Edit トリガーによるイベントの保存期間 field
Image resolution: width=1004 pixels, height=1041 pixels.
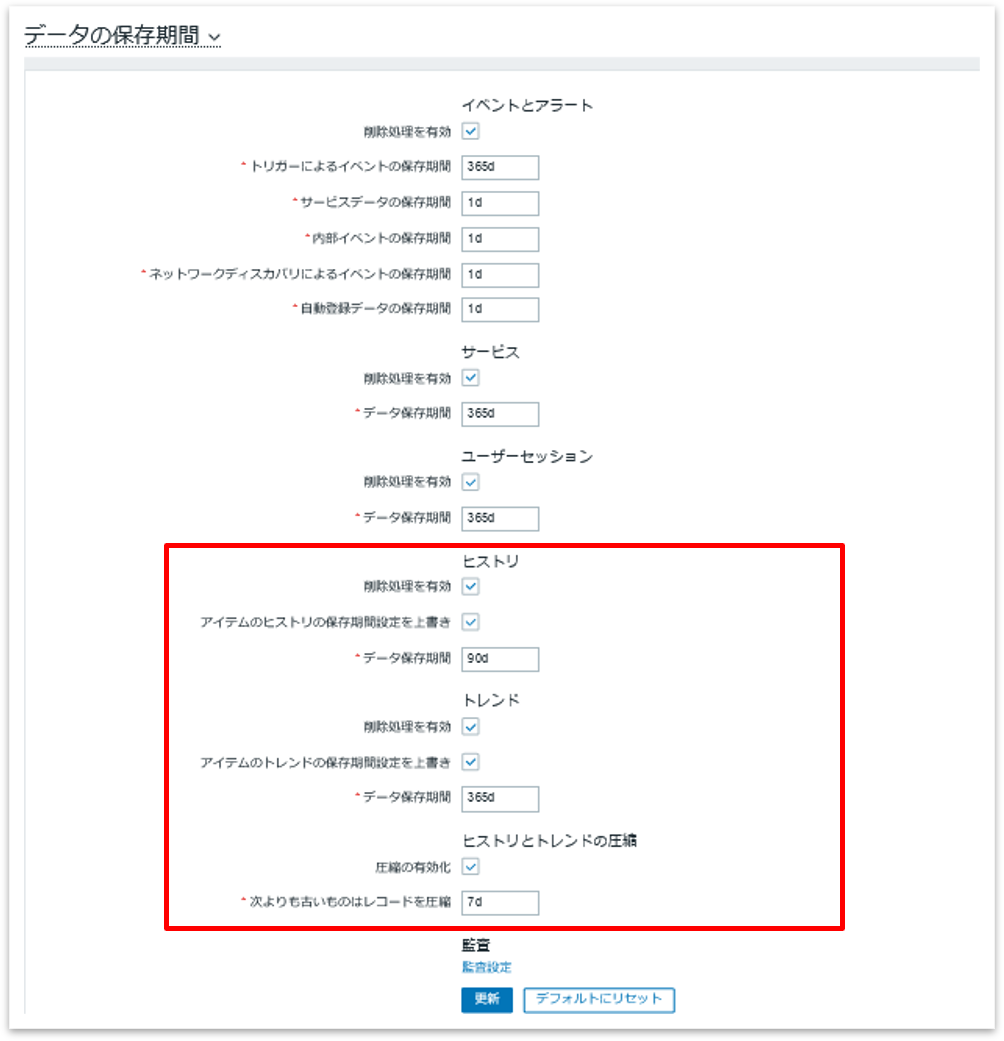500,167
